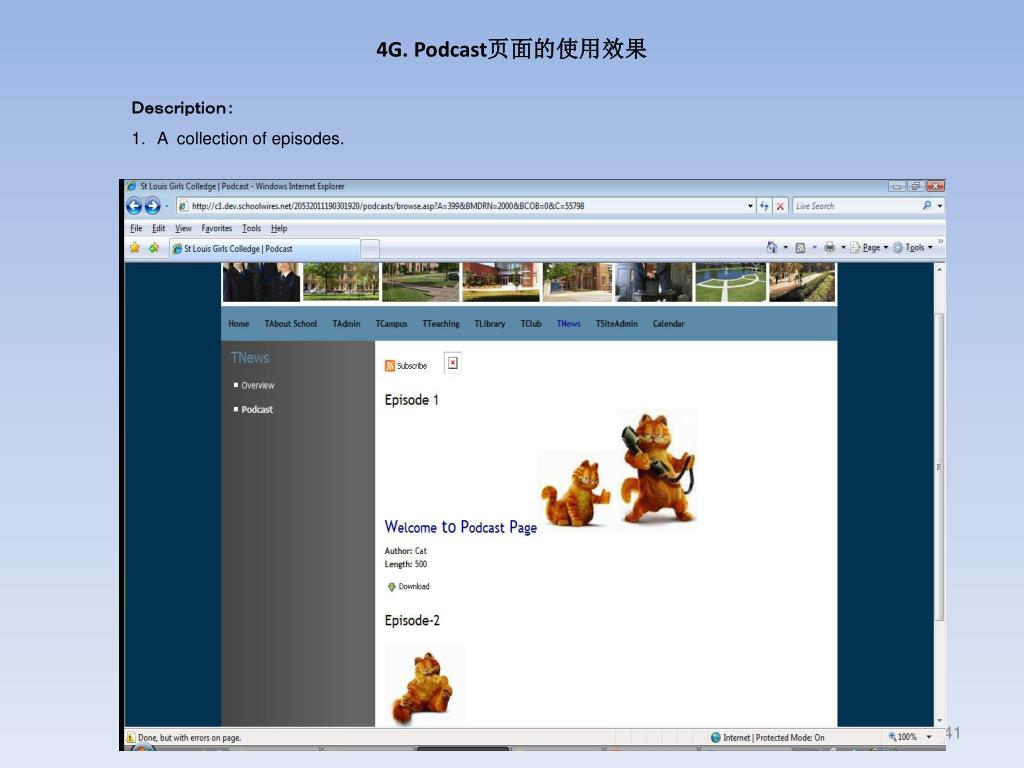Expand the feeds dropdown arrow
Image resolution: width=1024 pixels, height=768 pixels.
tap(814, 248)
